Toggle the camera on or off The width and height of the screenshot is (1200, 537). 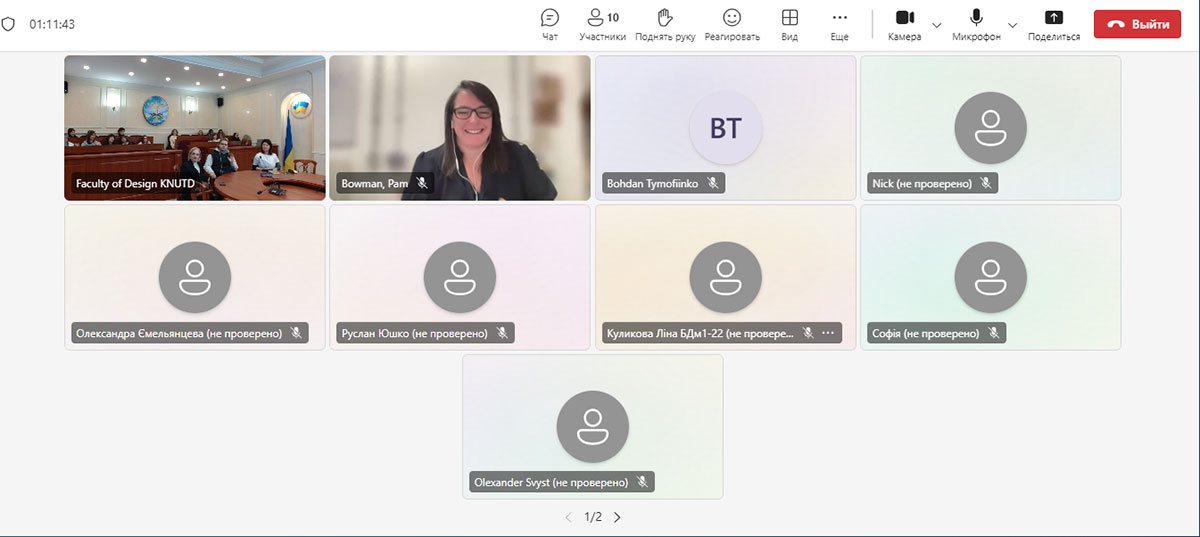[x=904, y=24]
